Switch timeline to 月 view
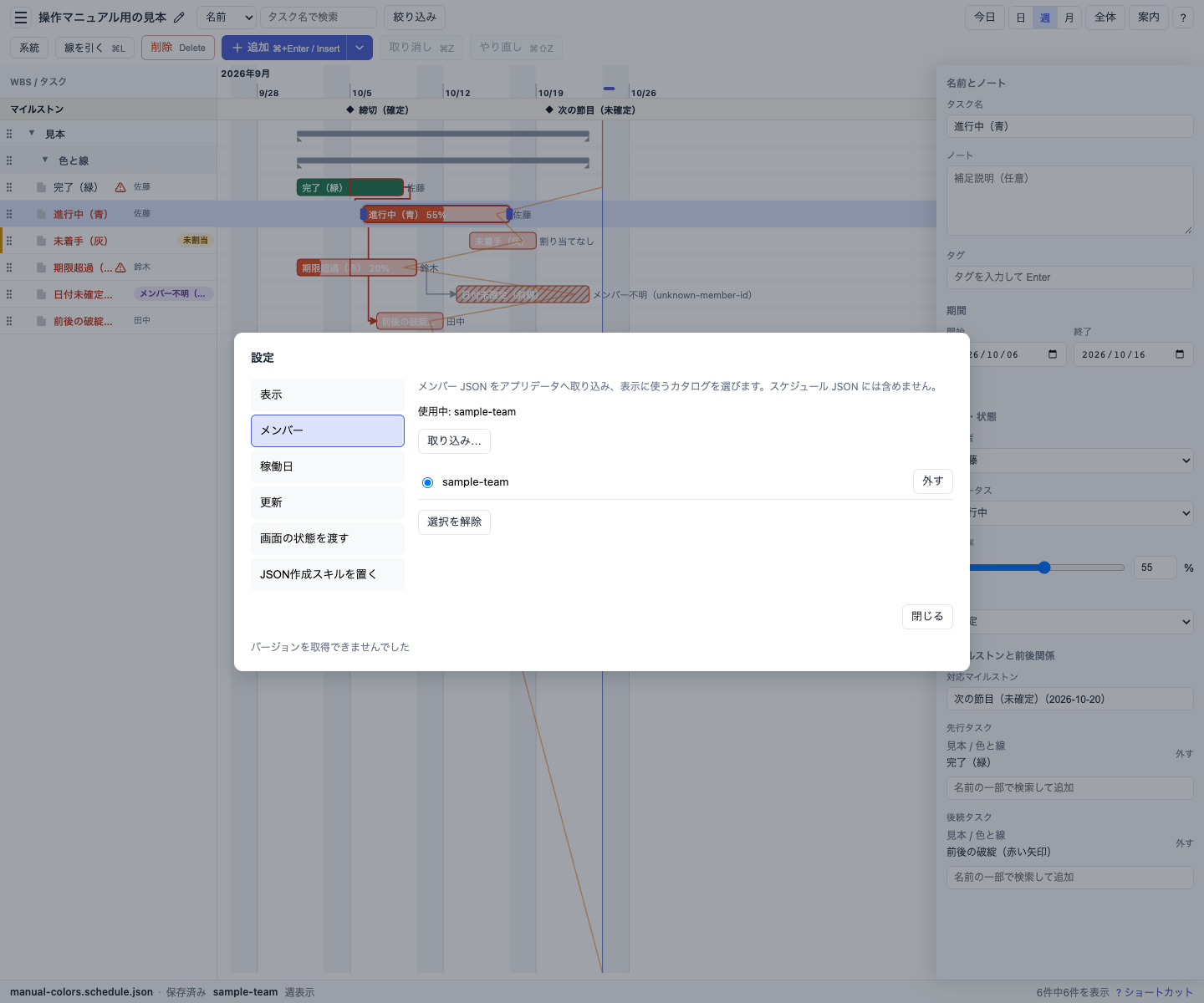Viewport: 1204px width, 1003px height. 1069,18
